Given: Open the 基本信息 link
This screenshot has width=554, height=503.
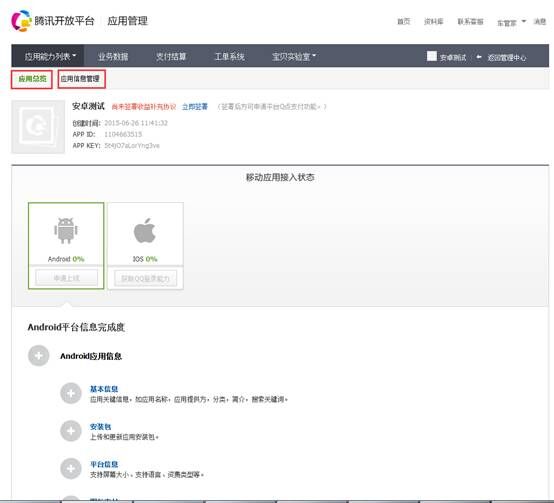Looking at the screenshot, I should pyautogui.click(x=104, y=389).
